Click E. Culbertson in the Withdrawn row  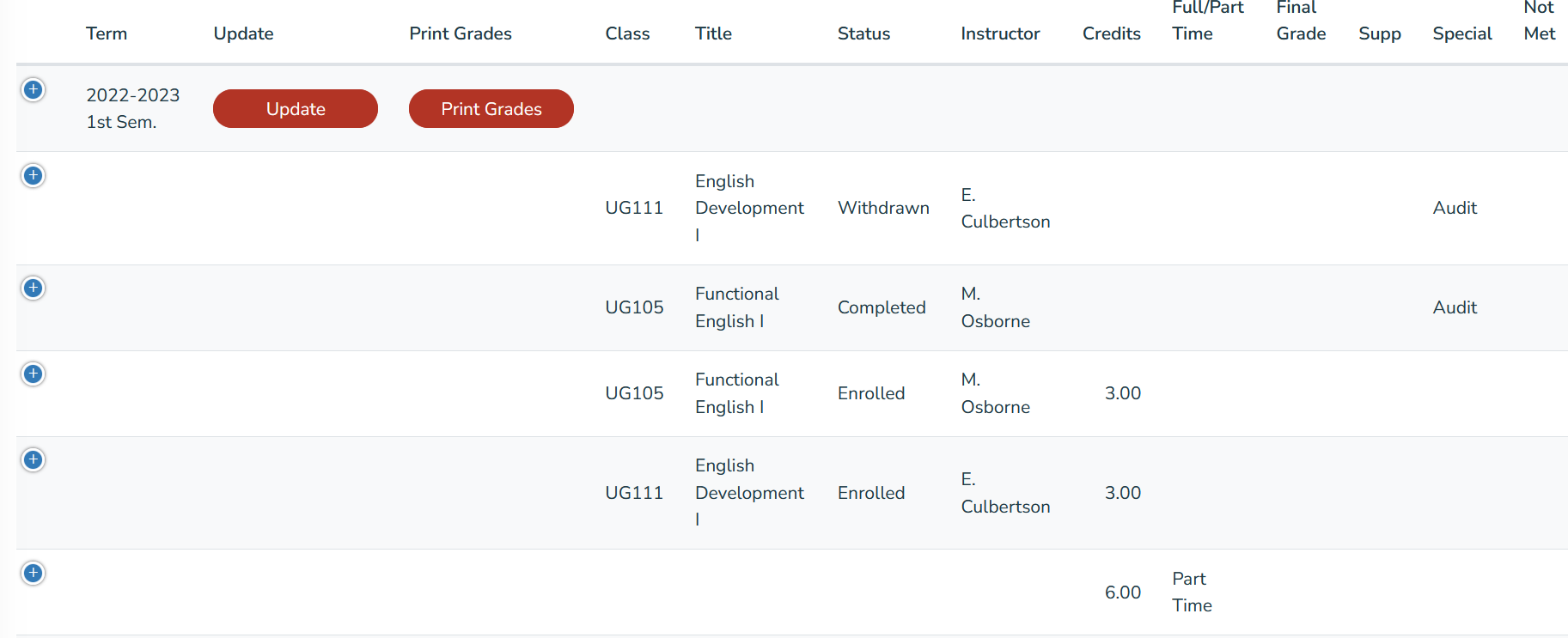[1005, 208]
